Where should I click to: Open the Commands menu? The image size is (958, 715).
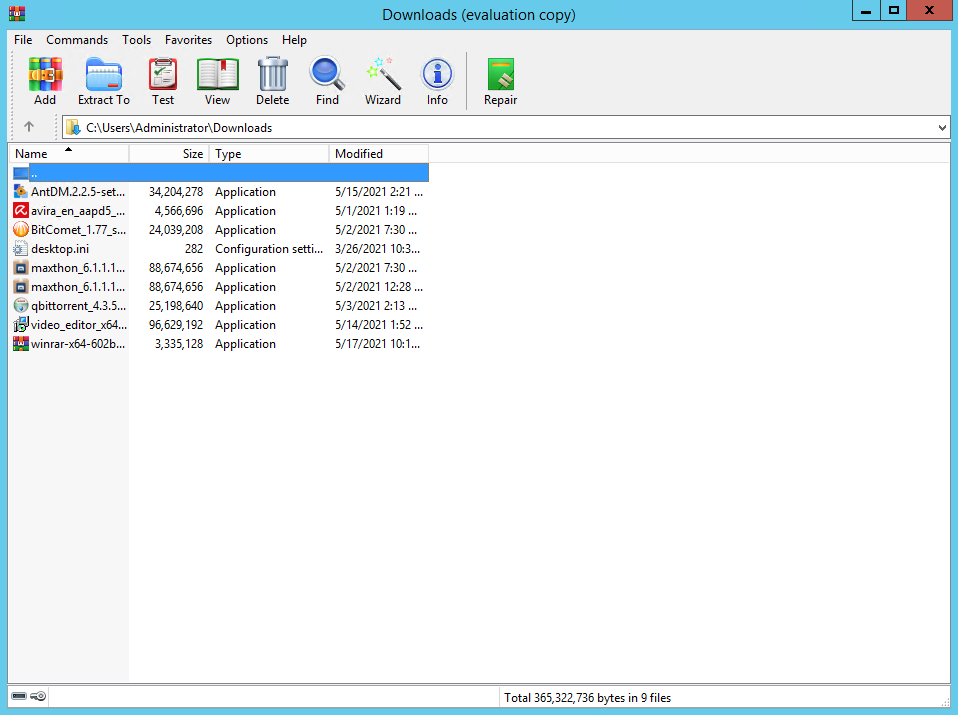pos(77,40)
